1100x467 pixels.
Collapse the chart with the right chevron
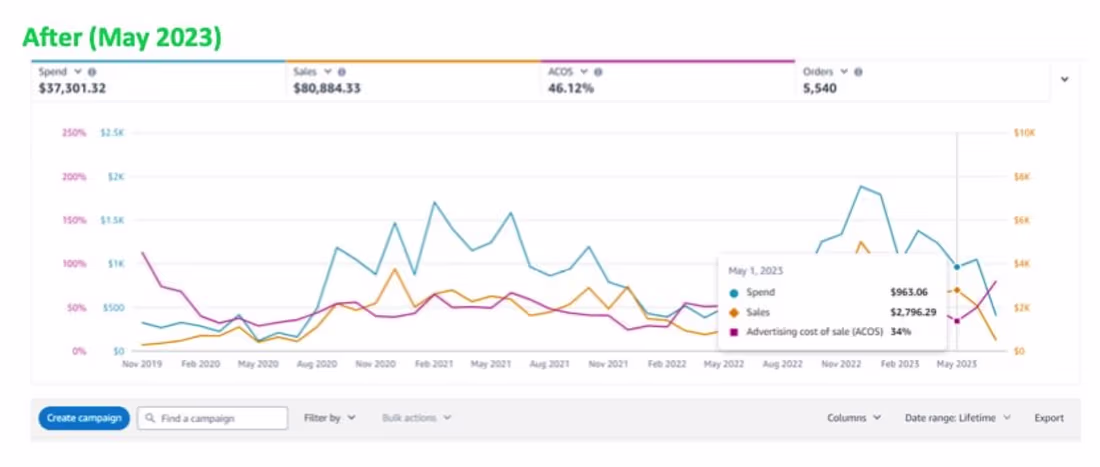point(1064,80)
